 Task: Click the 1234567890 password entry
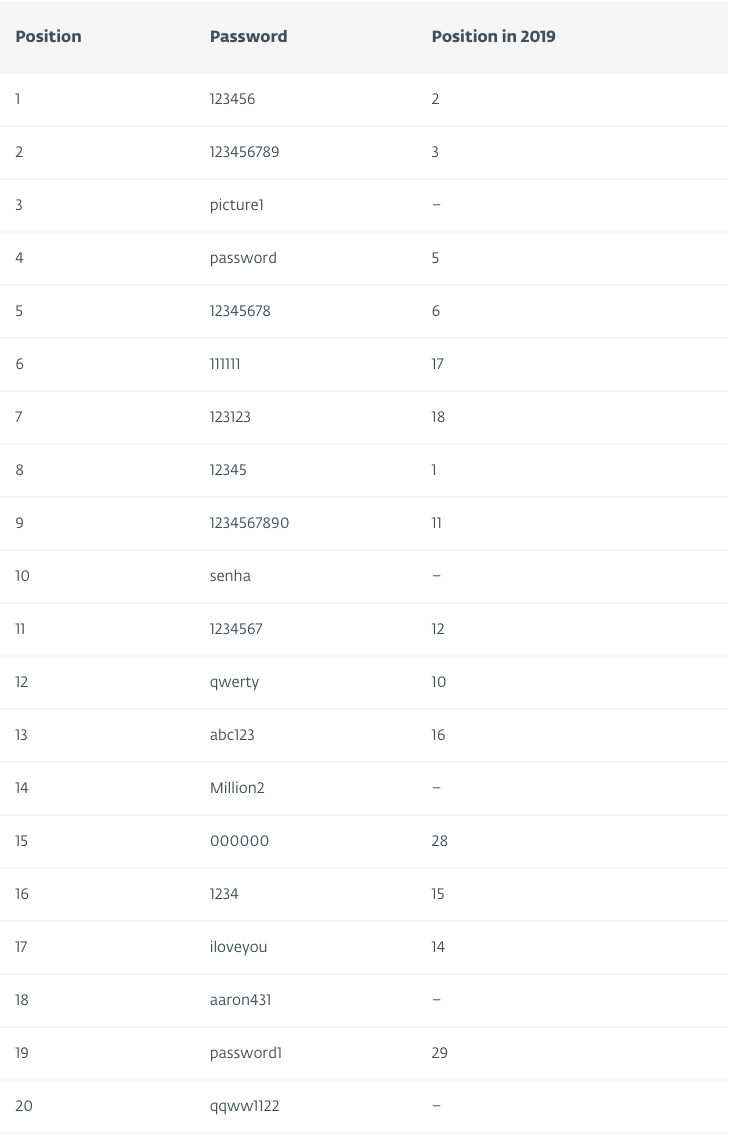249,523
